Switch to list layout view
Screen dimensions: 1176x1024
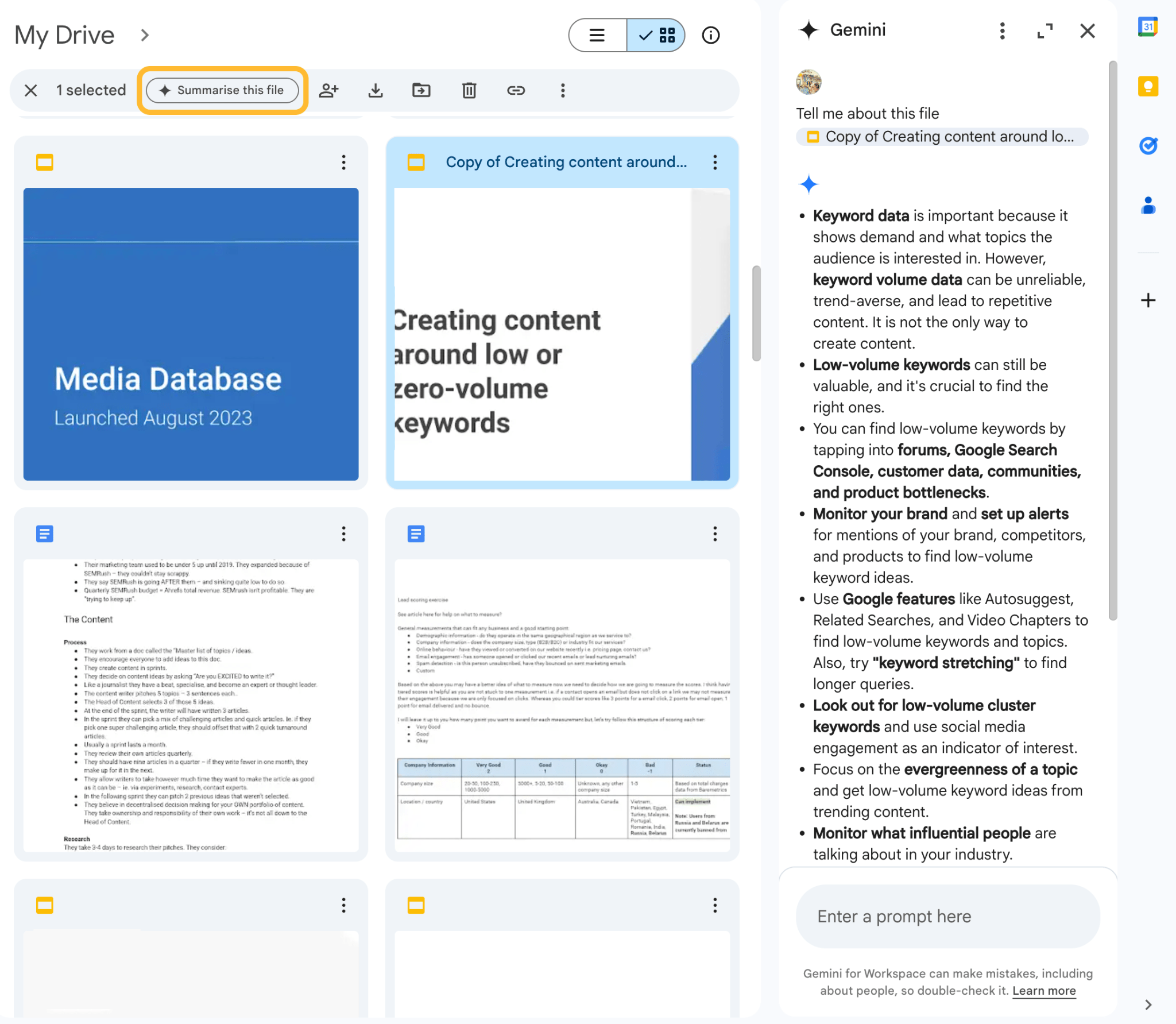(x=597, y=35)
